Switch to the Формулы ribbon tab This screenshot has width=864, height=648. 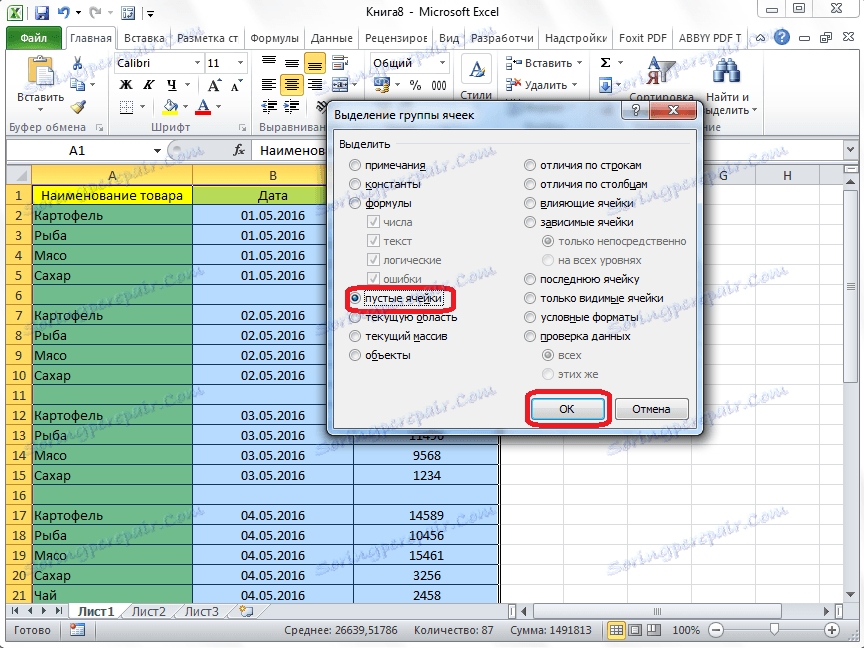coord(274,39)
